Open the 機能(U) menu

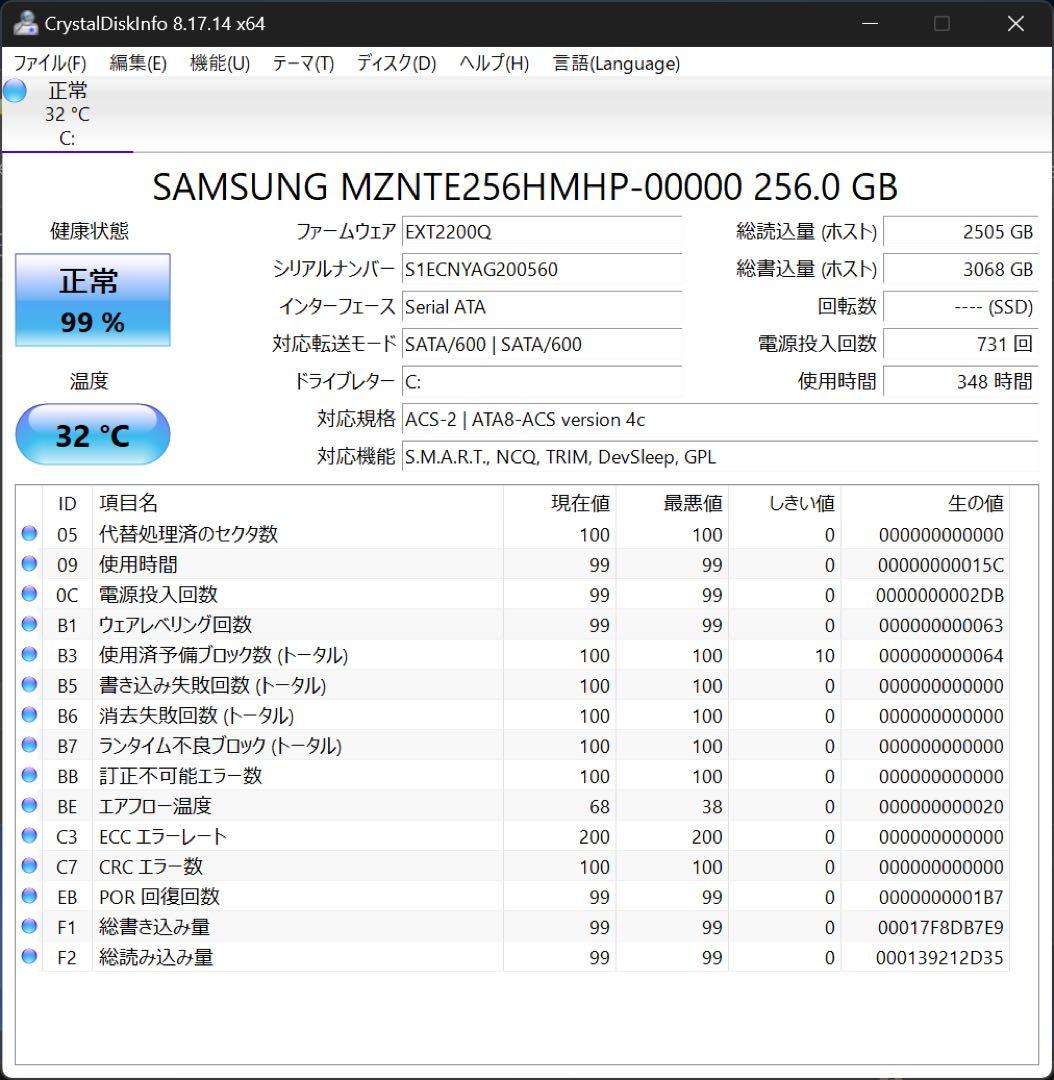tap(218, 63)
